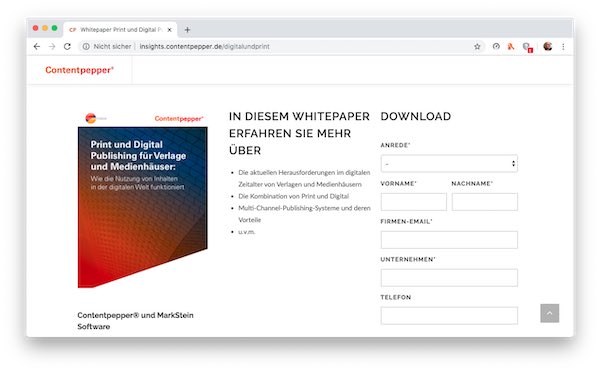Bookmark this page with the star icon

[x=477, y=46]
